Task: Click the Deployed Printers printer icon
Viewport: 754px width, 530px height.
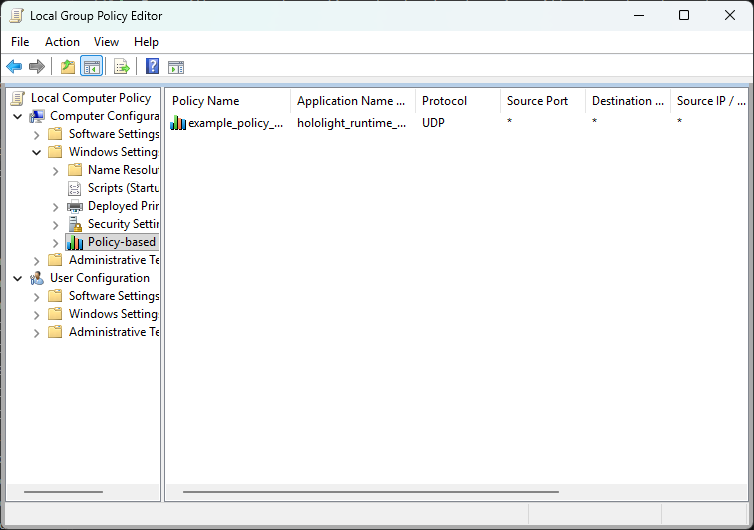Action: pos(75,206)
